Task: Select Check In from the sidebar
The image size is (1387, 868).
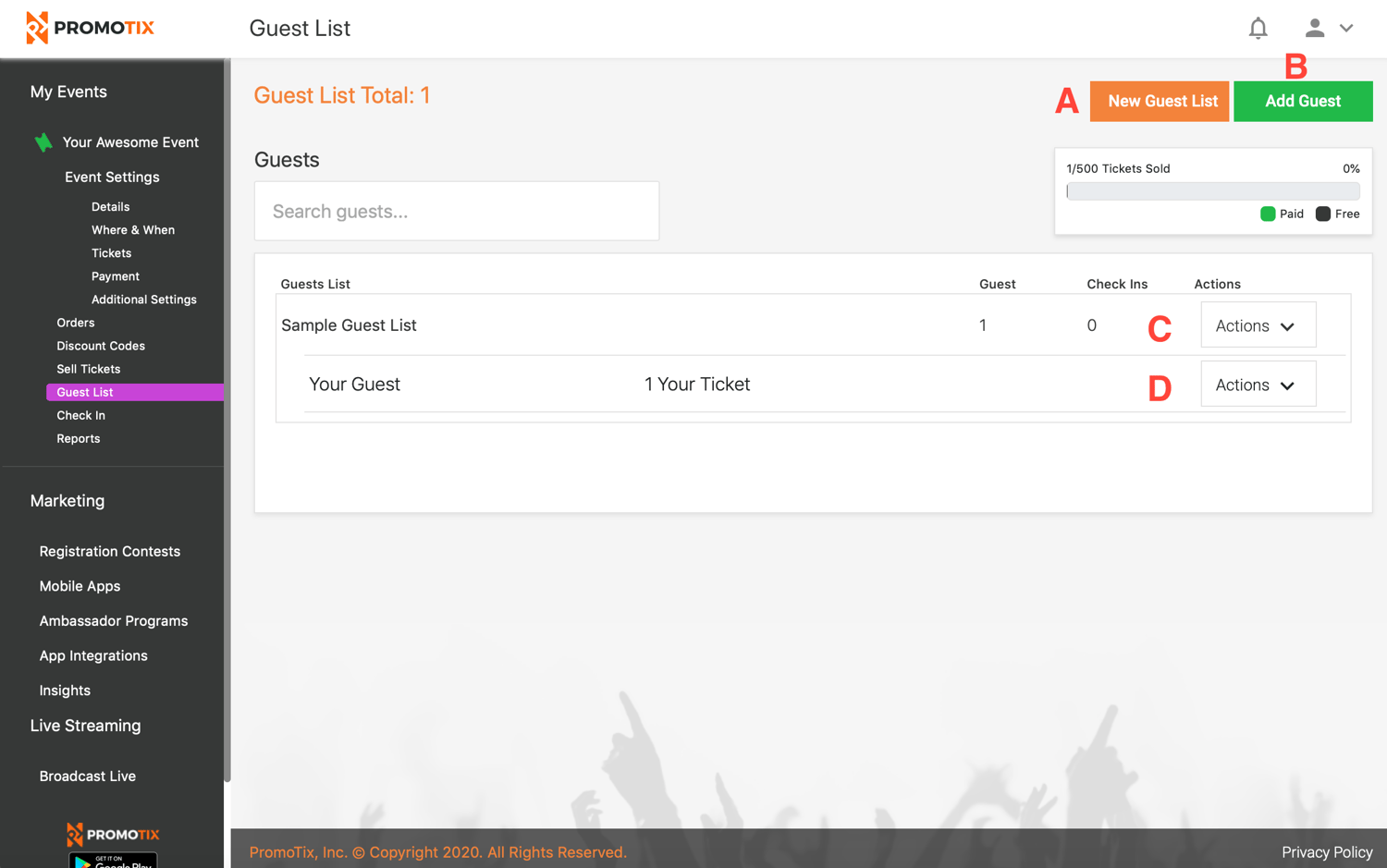Action: (x=80, y=415)
